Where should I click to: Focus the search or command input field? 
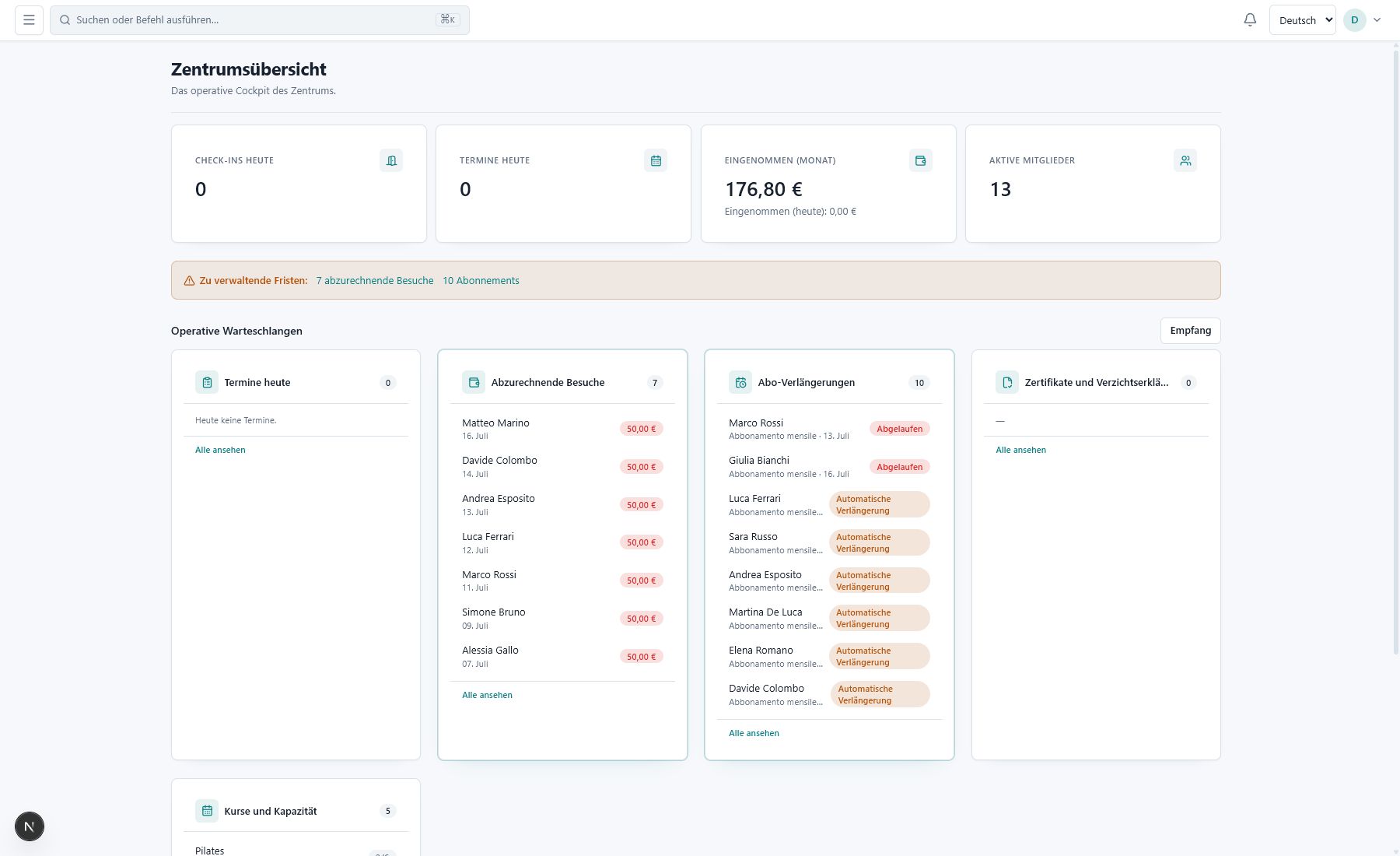260,20
